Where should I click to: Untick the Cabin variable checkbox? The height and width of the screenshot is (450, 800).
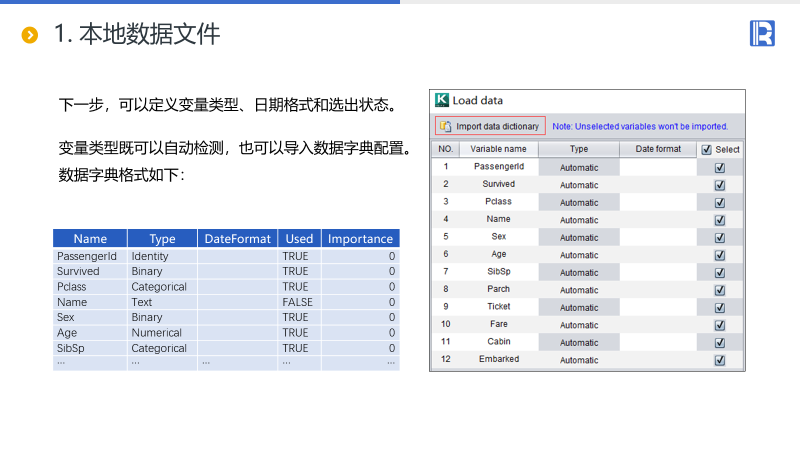(719, 343)
